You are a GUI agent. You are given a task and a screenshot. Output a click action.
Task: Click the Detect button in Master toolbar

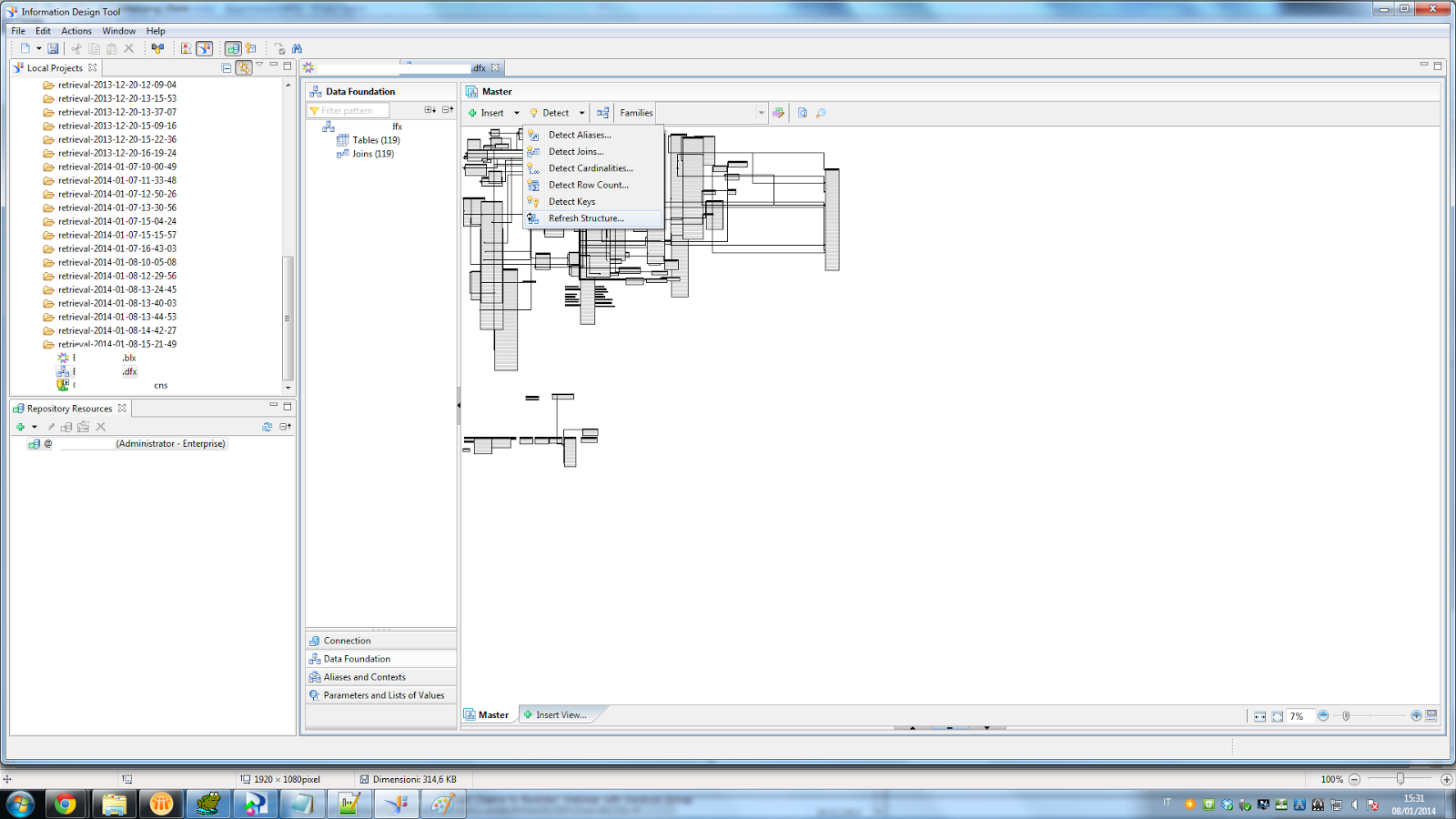(549, 113)
